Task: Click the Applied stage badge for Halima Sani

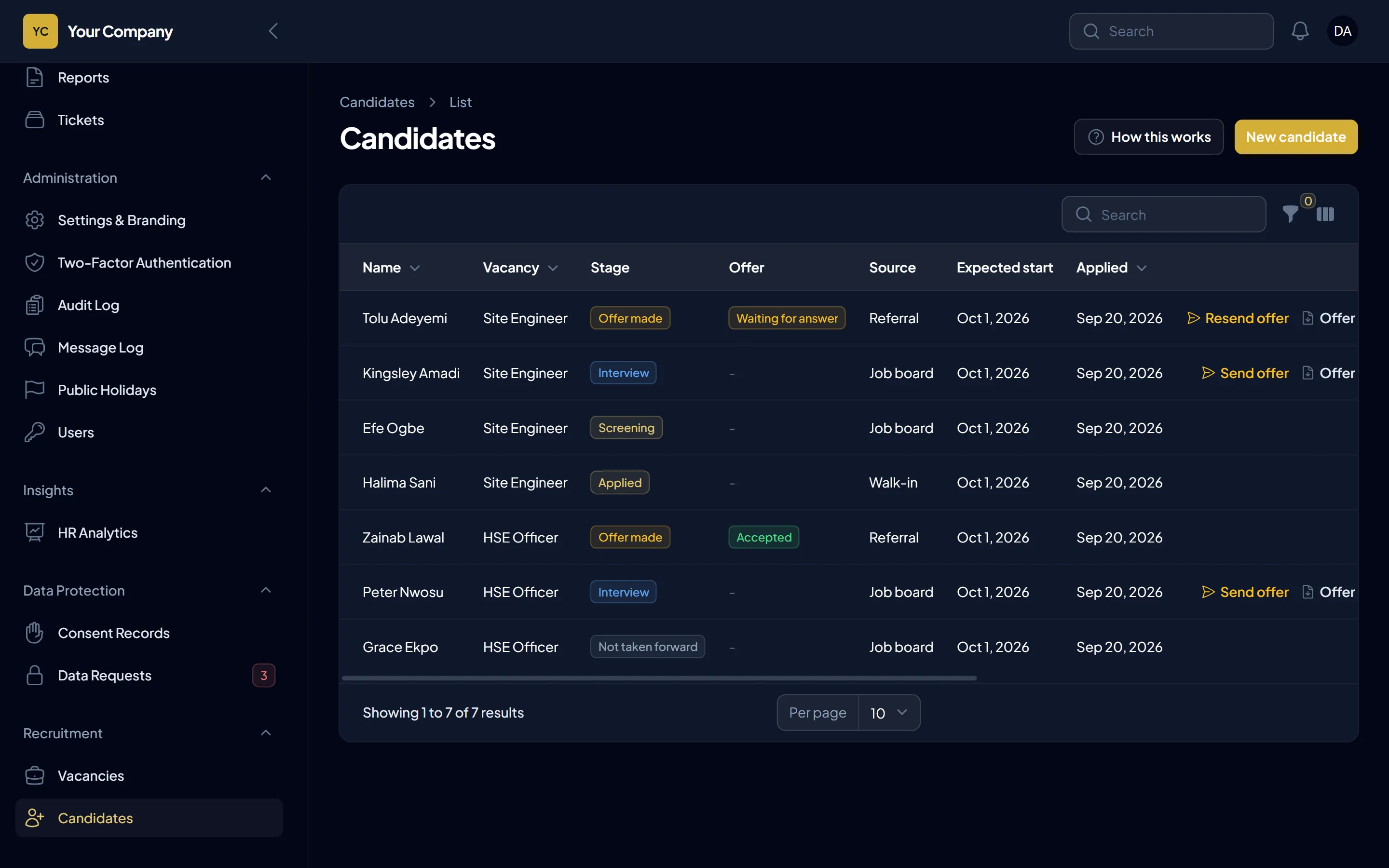Action: [620, 483]
